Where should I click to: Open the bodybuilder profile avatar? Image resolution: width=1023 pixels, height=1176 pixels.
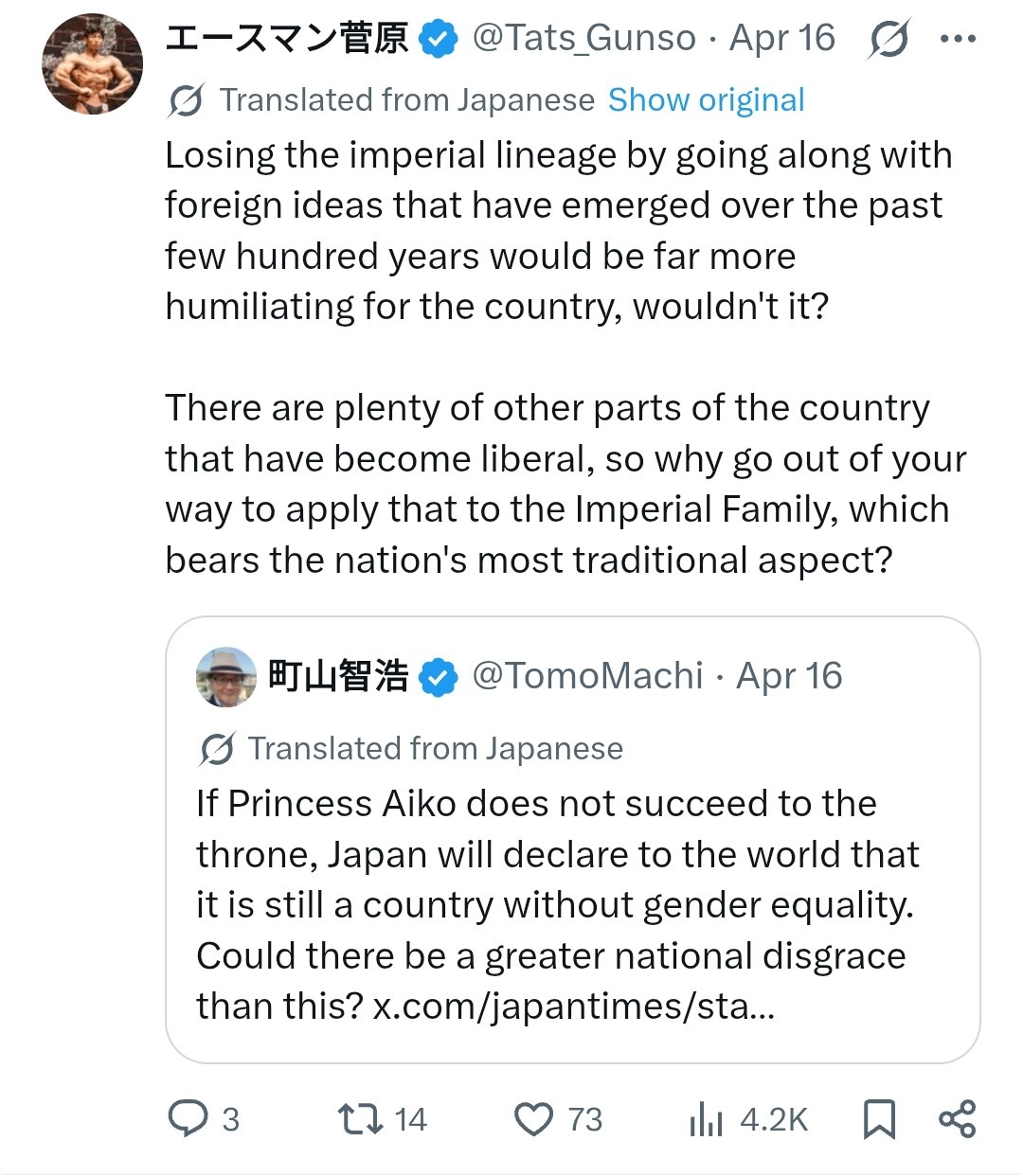pyautogui.click(x=92, y=64)
